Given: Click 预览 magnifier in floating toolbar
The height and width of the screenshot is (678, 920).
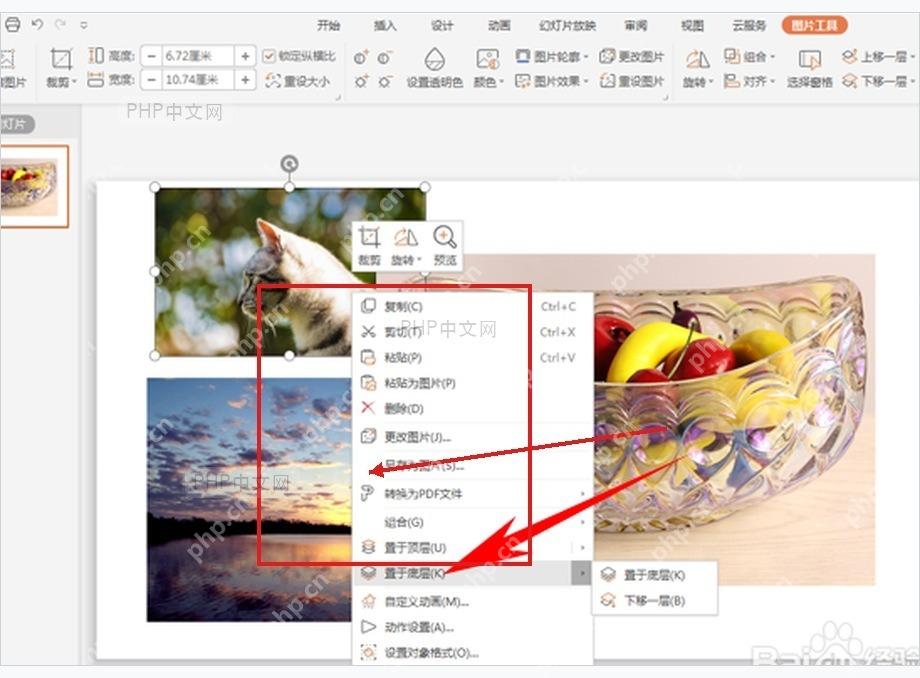Looking at the screenshot, I should 445,245.
